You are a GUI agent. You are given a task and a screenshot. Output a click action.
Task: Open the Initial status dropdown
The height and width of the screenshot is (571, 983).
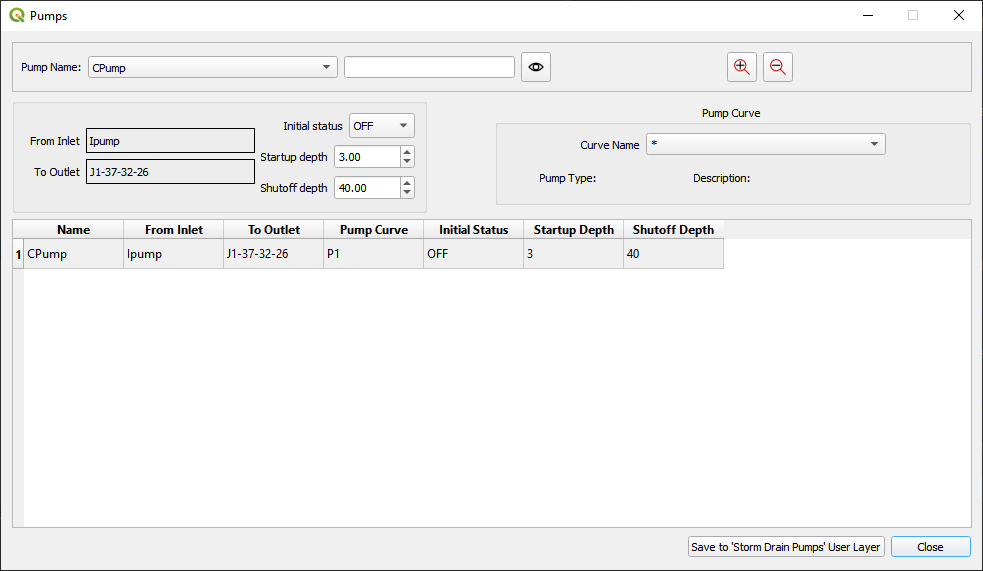381,126
